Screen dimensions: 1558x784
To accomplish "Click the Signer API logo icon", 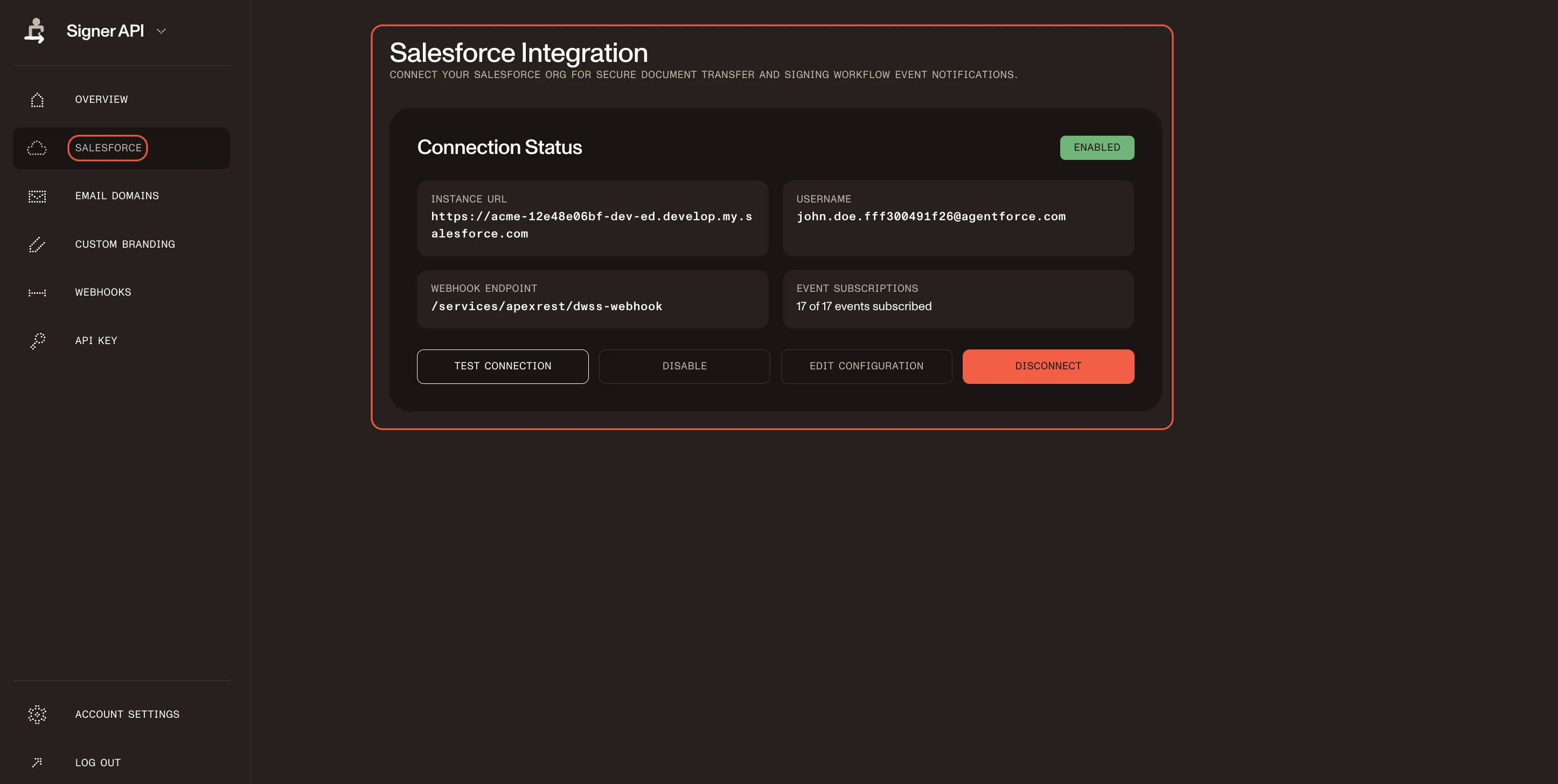I will (x=34, y=31).
